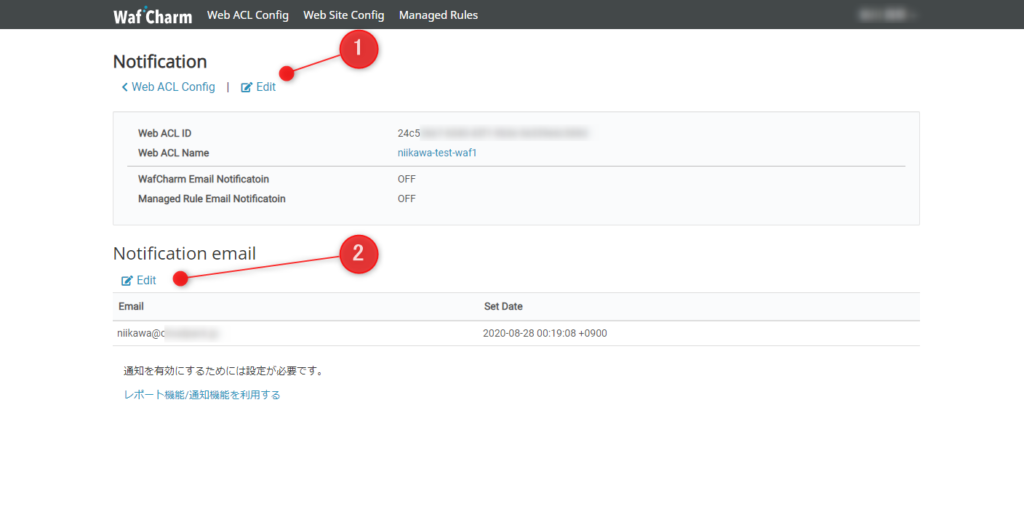Click the Set Date column header

[503, 306]
